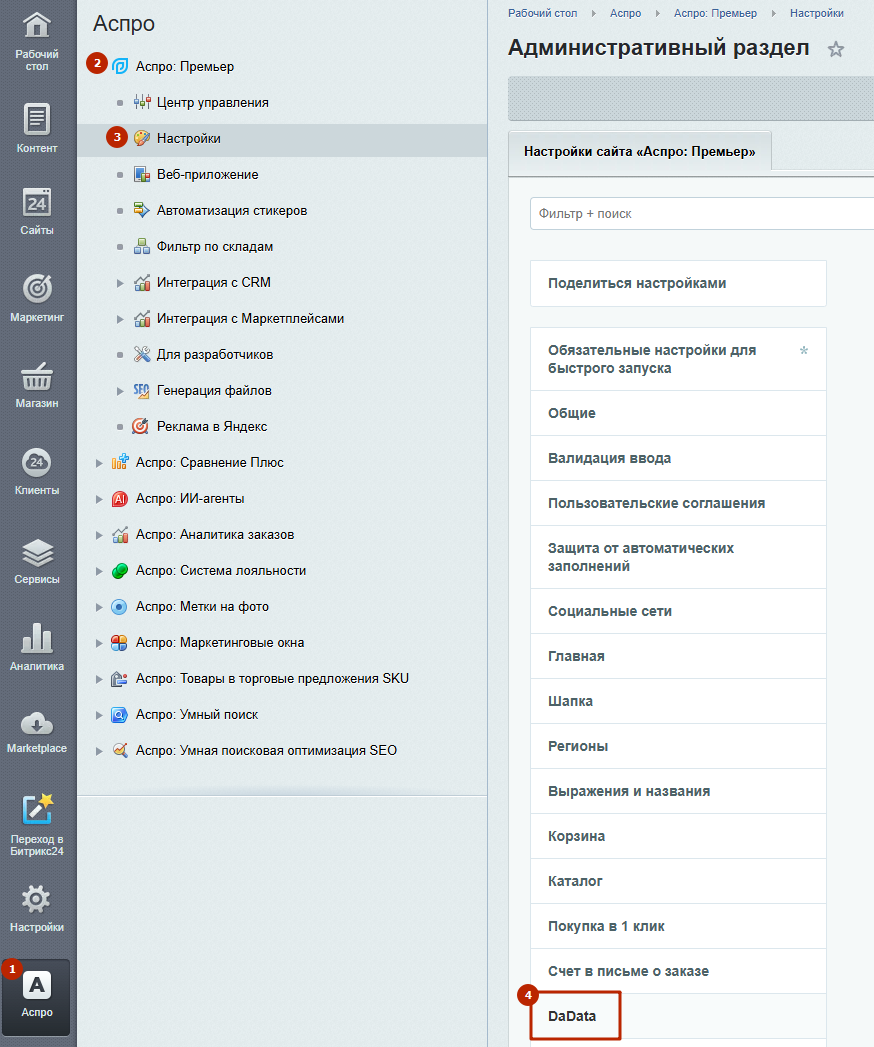
Task: Click the Рабочий стол breadcrumb link
Action: click(x=542, y=13)
